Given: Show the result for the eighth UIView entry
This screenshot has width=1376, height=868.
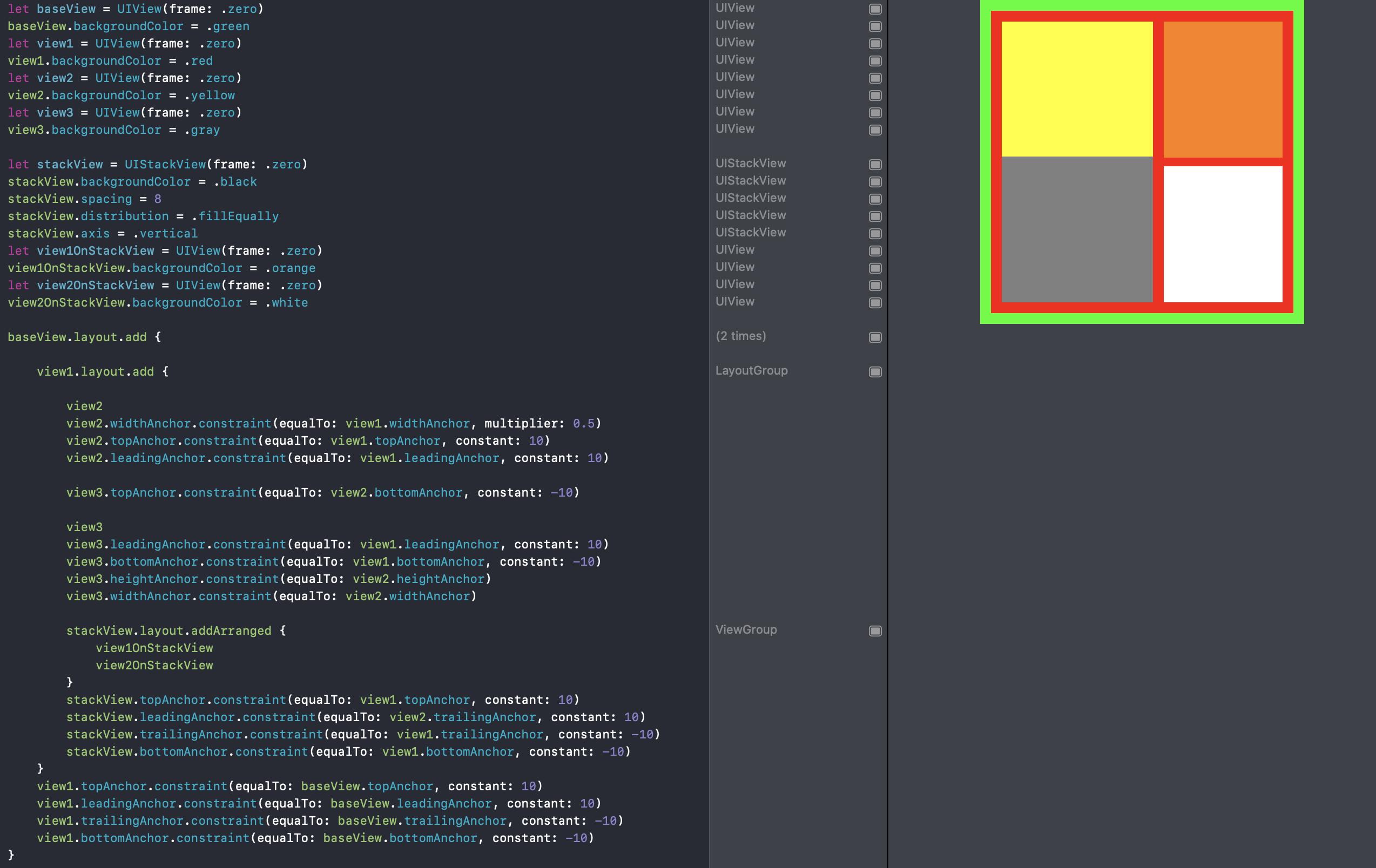Looking at the screenshot, I should pyautogui.click(x=874, y=130).
